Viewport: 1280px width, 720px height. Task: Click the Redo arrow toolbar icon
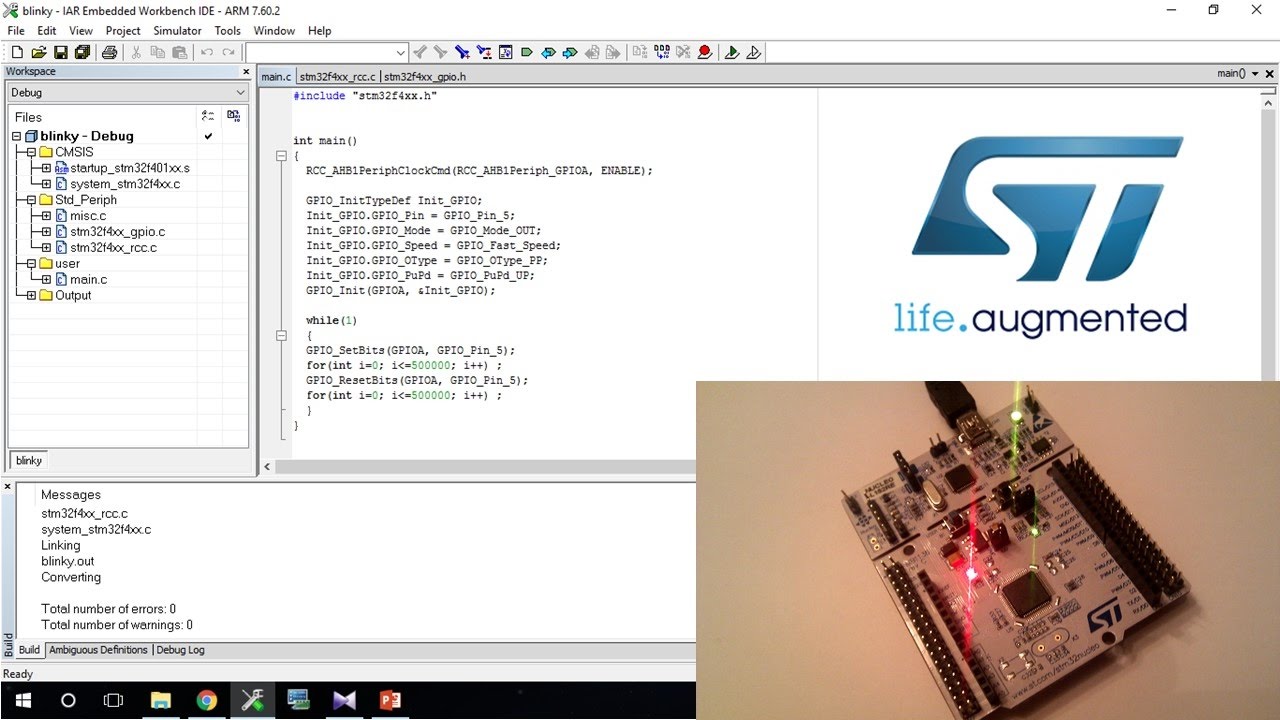pyautogui.click(x=229, y=52)
